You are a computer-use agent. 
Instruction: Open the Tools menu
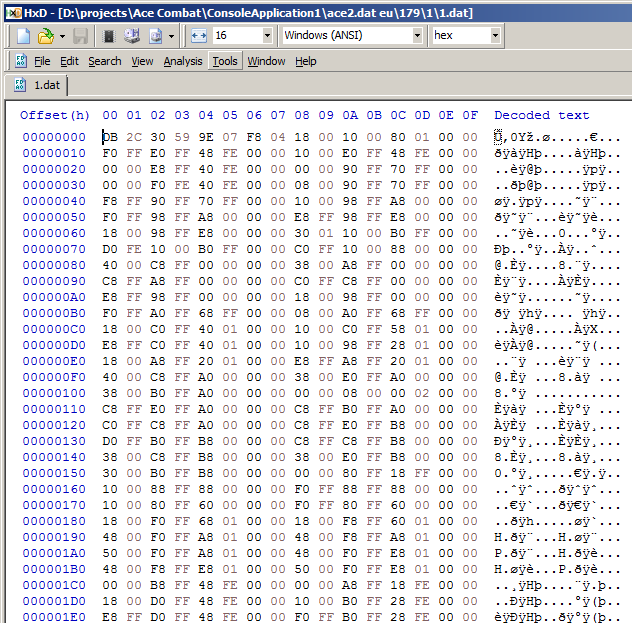[225, 62]
